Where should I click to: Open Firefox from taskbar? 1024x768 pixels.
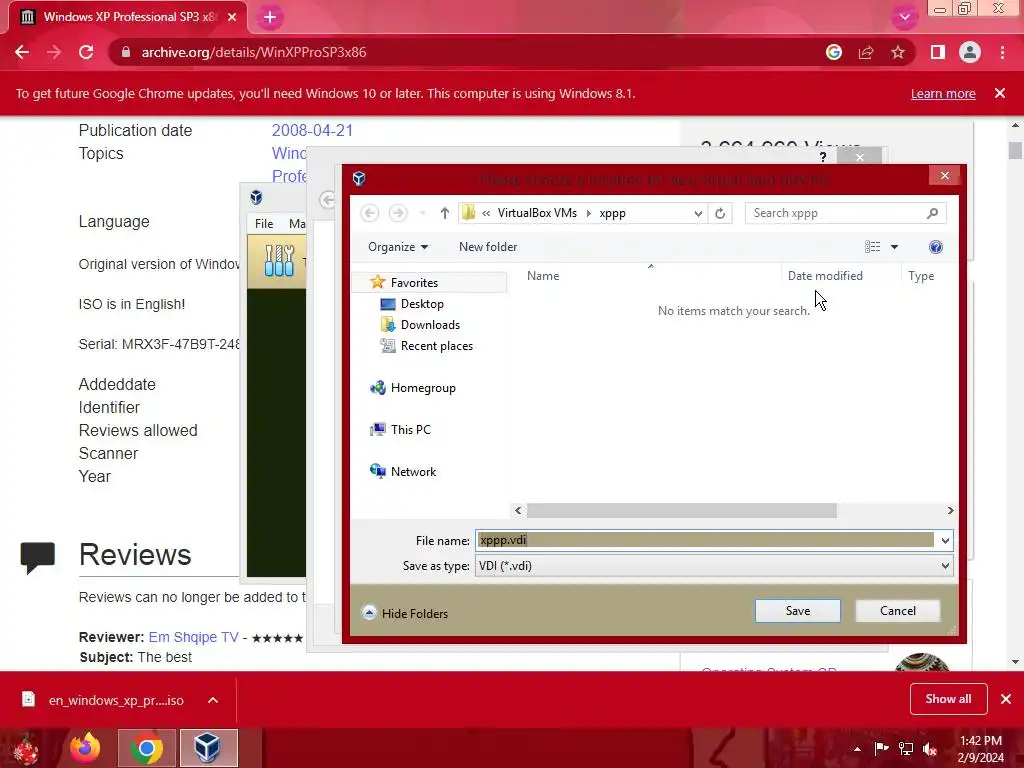coord(86,748)
